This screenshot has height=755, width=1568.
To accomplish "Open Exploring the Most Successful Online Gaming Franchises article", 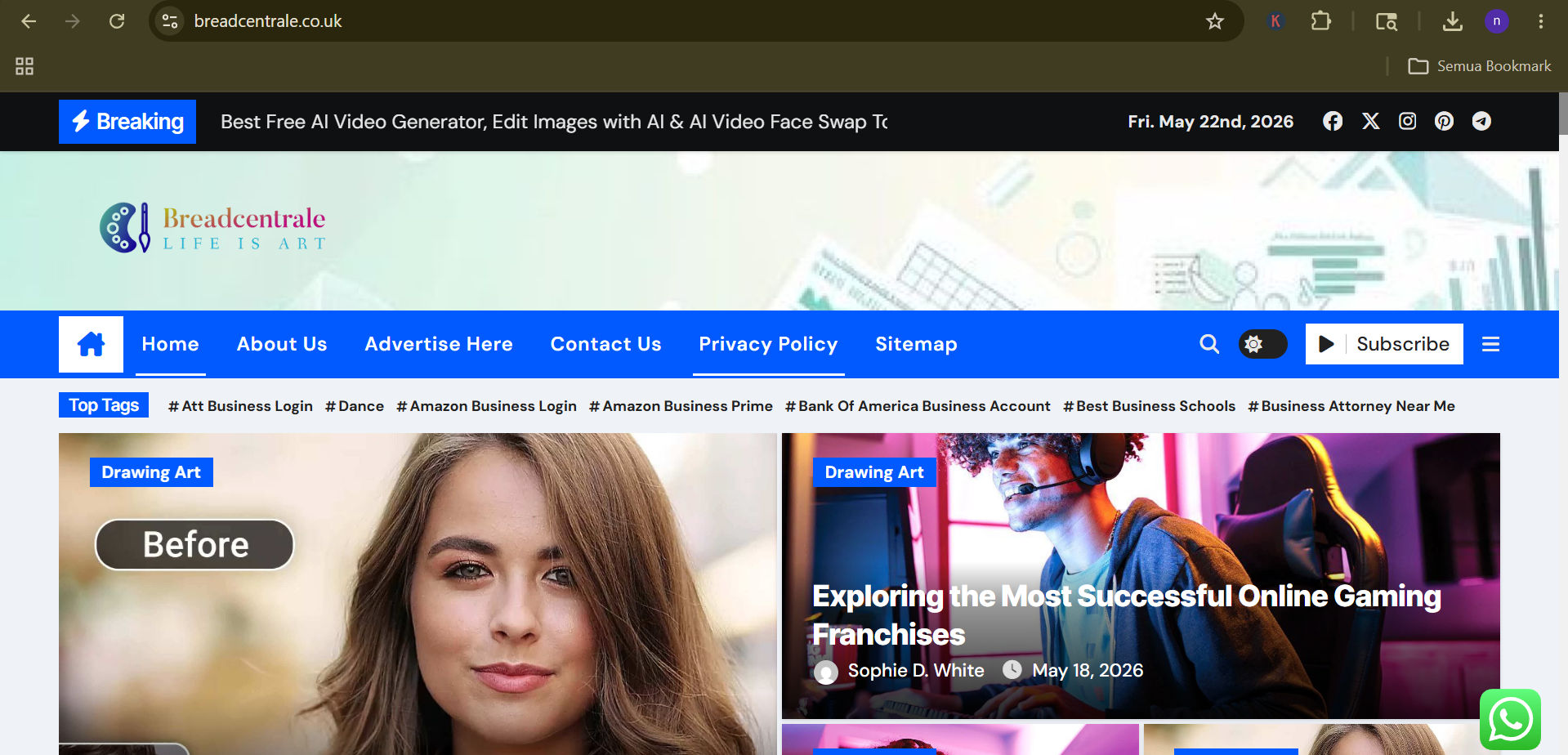I will pos(1126,615).
